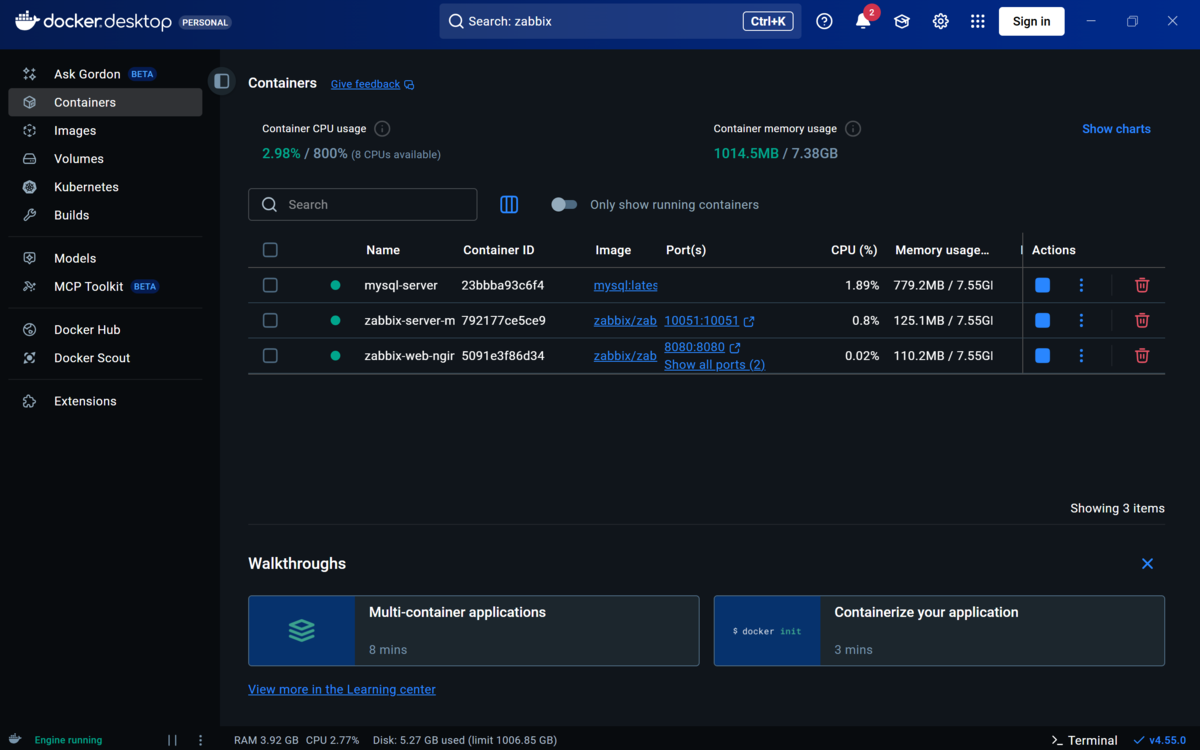The height and width of the screenshot is (750, 1200).
Task: Check the zabbix-web-ngir row checkbox
Action: [270, 355]
